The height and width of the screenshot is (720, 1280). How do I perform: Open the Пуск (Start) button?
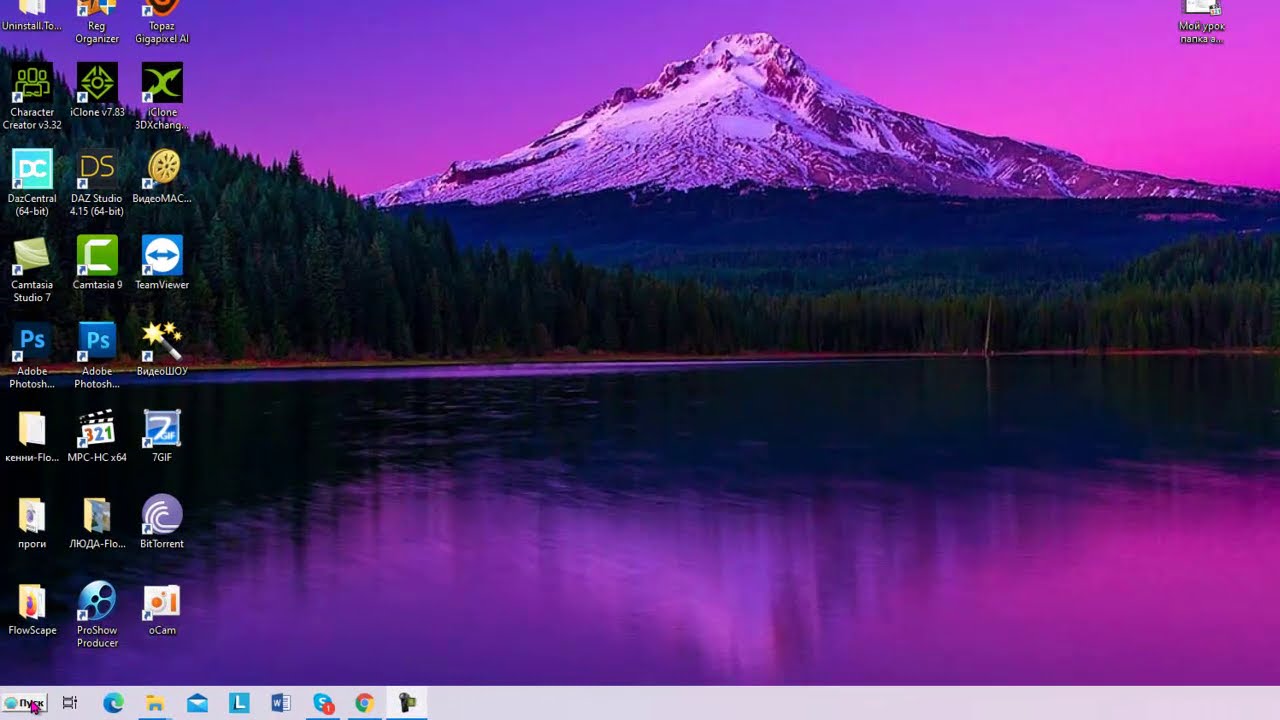[25, 703]
